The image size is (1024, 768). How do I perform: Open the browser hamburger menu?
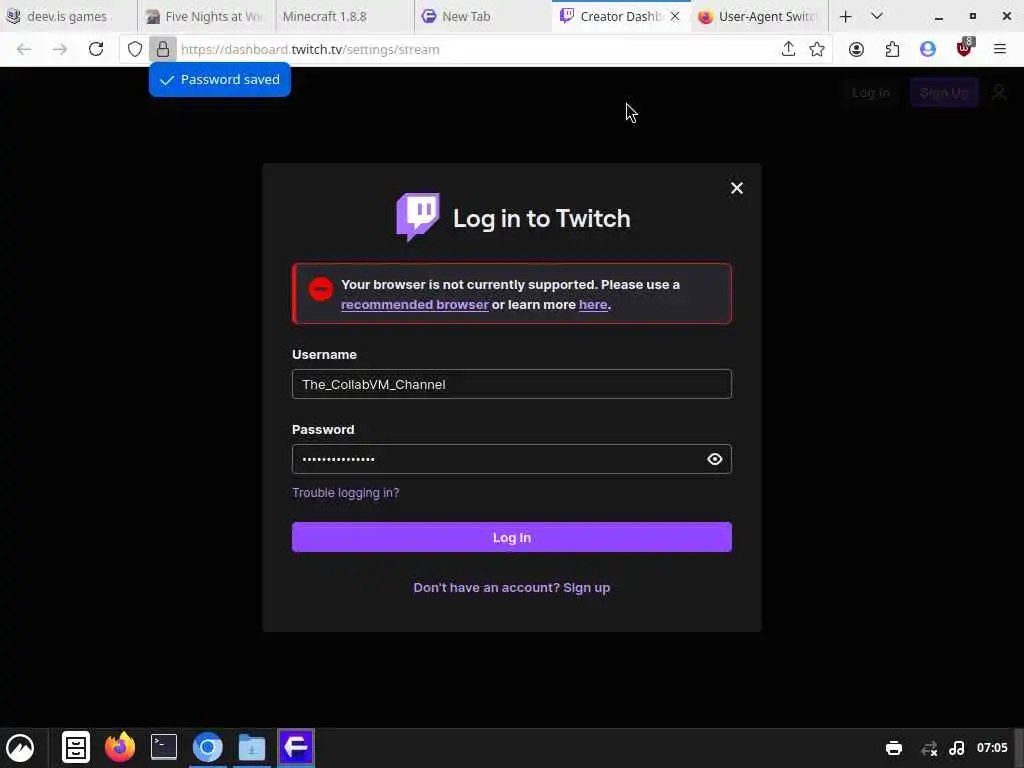coord(1000,49)
